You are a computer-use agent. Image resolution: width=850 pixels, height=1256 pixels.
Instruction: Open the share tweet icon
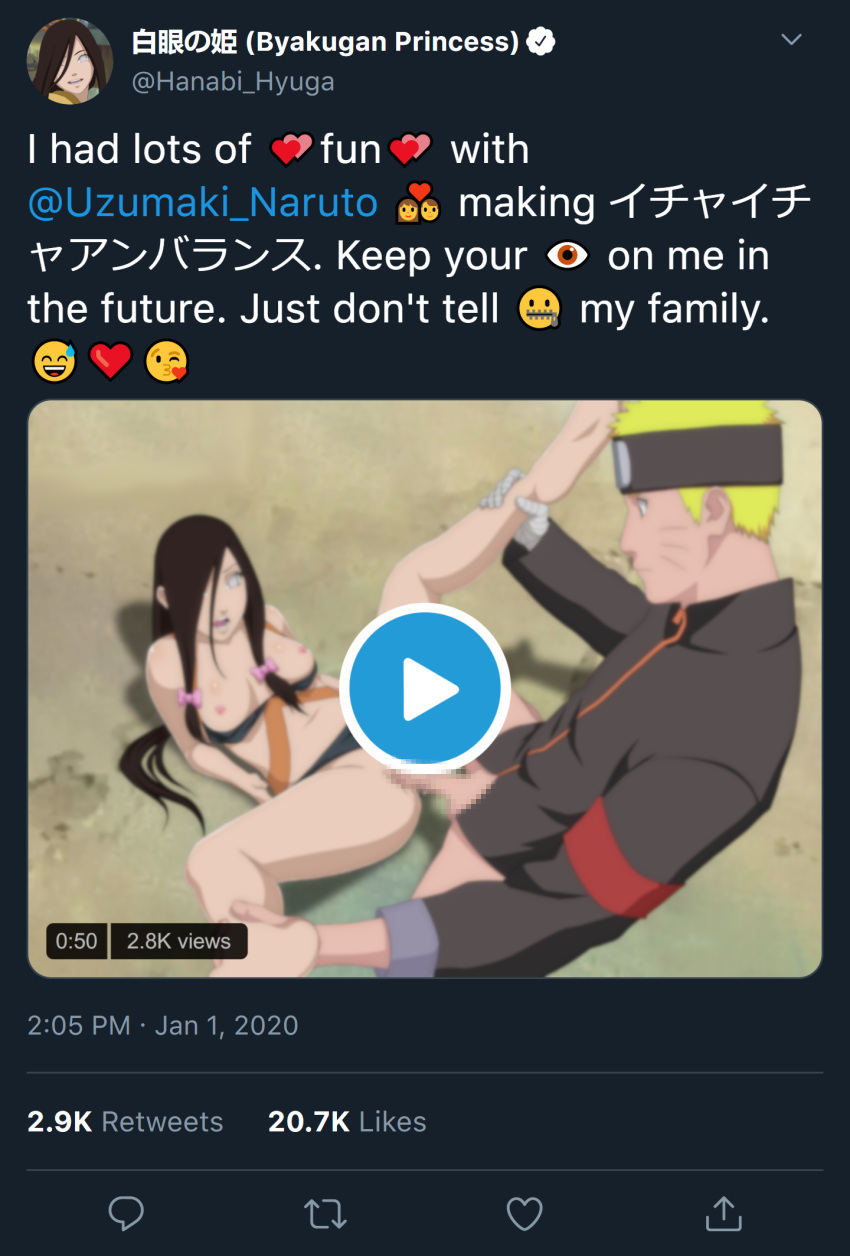[x=723, y=1213]
